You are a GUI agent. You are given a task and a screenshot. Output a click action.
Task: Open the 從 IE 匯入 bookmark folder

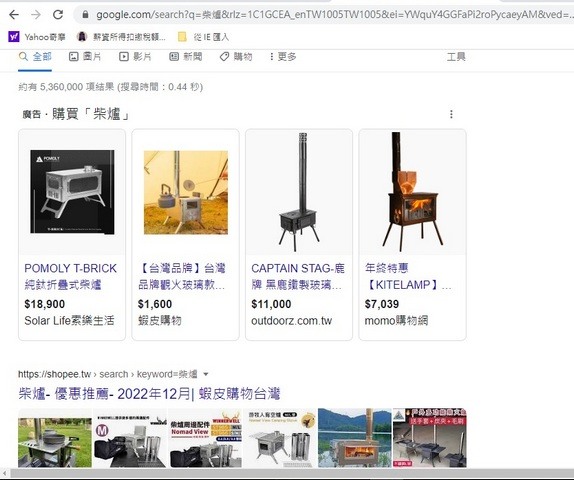pos(203,37)
